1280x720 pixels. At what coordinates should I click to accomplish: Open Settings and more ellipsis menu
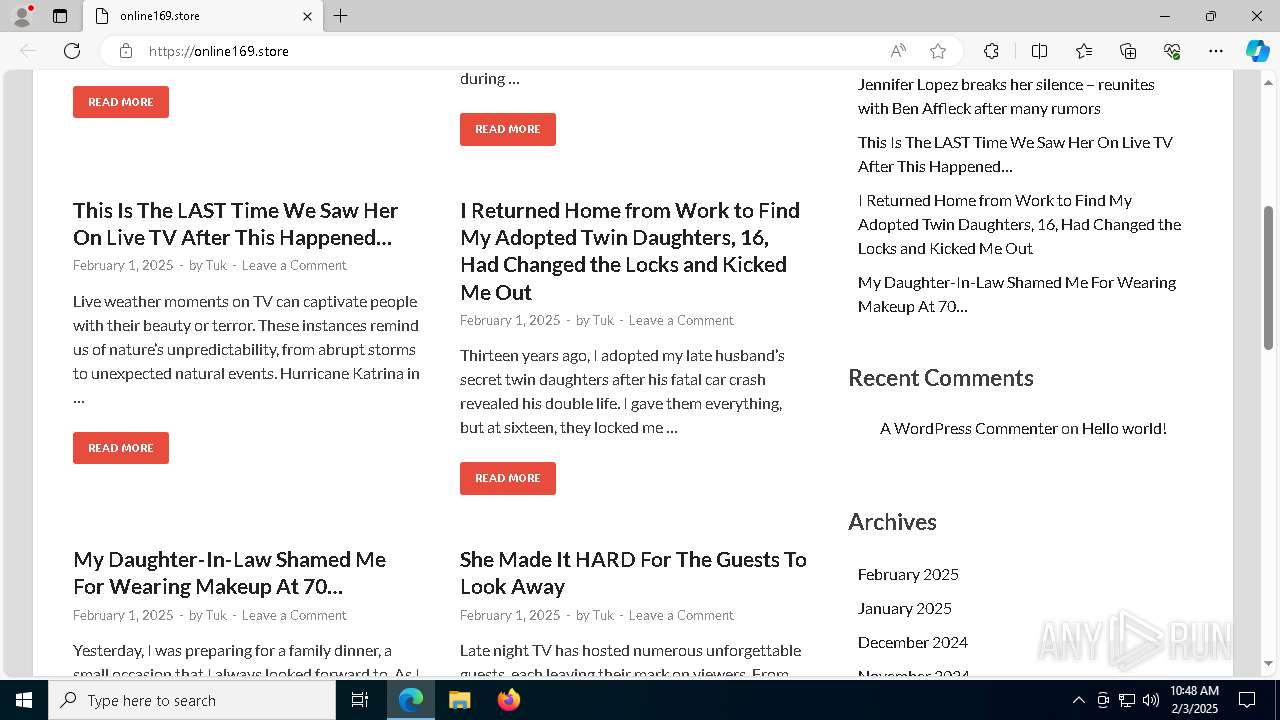pyautogui.click(x=1216, y=51)
